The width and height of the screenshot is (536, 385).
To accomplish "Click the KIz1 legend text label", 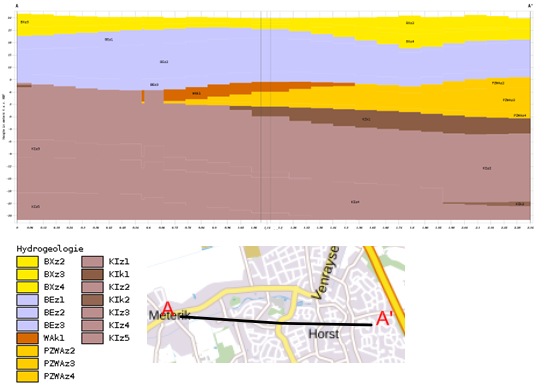I will (119, 262).
